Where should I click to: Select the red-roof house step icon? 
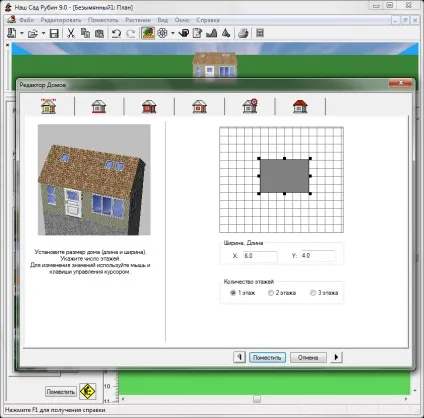click(300, 106)
